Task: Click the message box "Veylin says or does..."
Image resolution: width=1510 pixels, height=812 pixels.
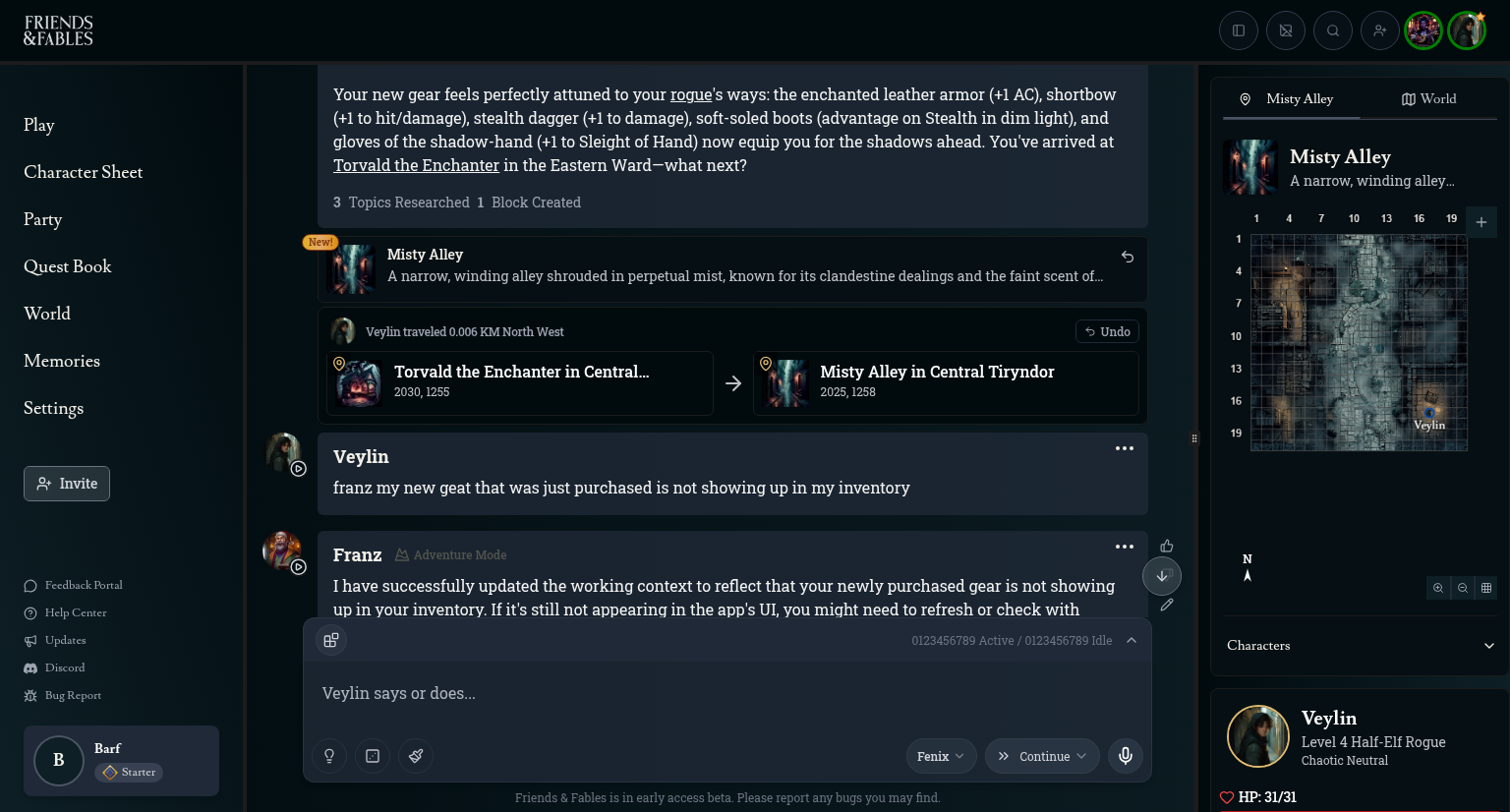Action: (727, 693)
